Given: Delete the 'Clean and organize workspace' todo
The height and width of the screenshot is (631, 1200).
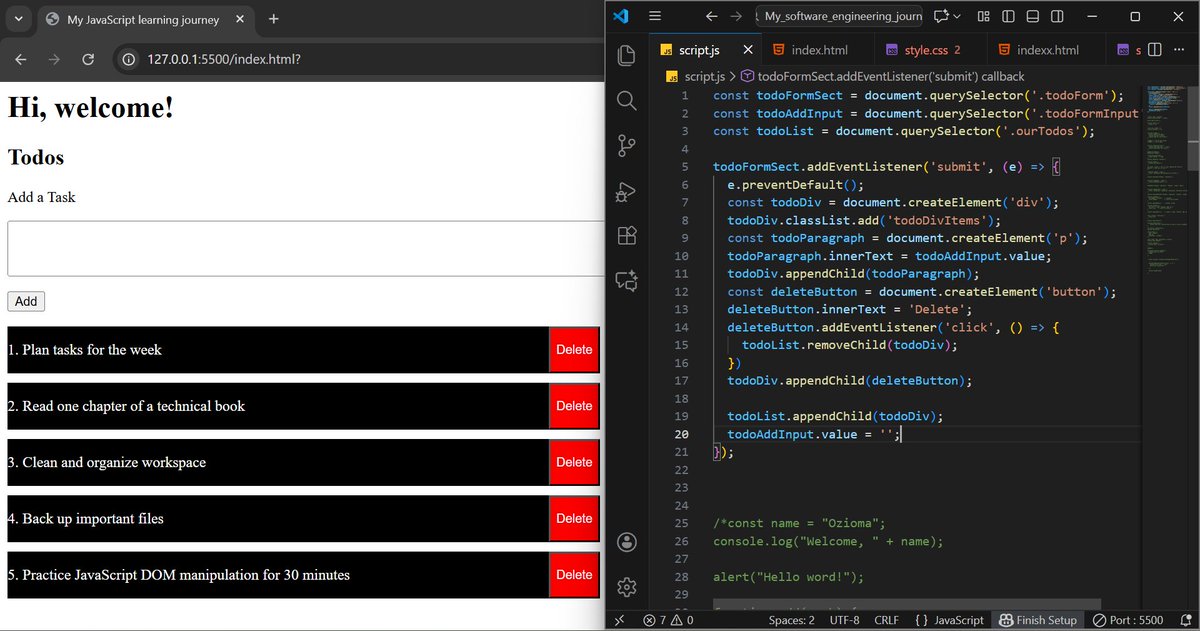Looking at the screenshot, I should point(574,462).
